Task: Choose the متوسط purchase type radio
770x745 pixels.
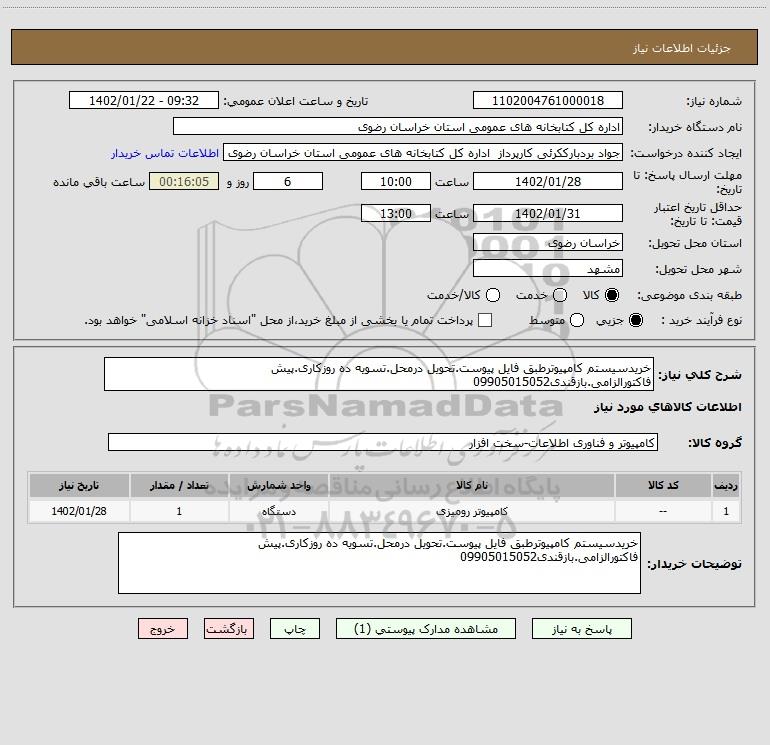Action: click(577, 320)
